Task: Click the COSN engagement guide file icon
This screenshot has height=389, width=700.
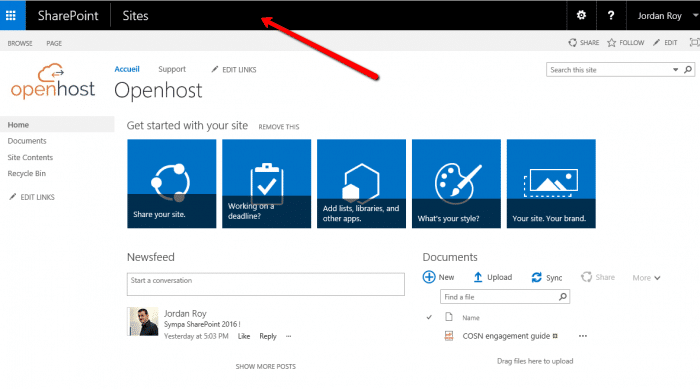Action: pyautogui.click(x=449, y=336)
